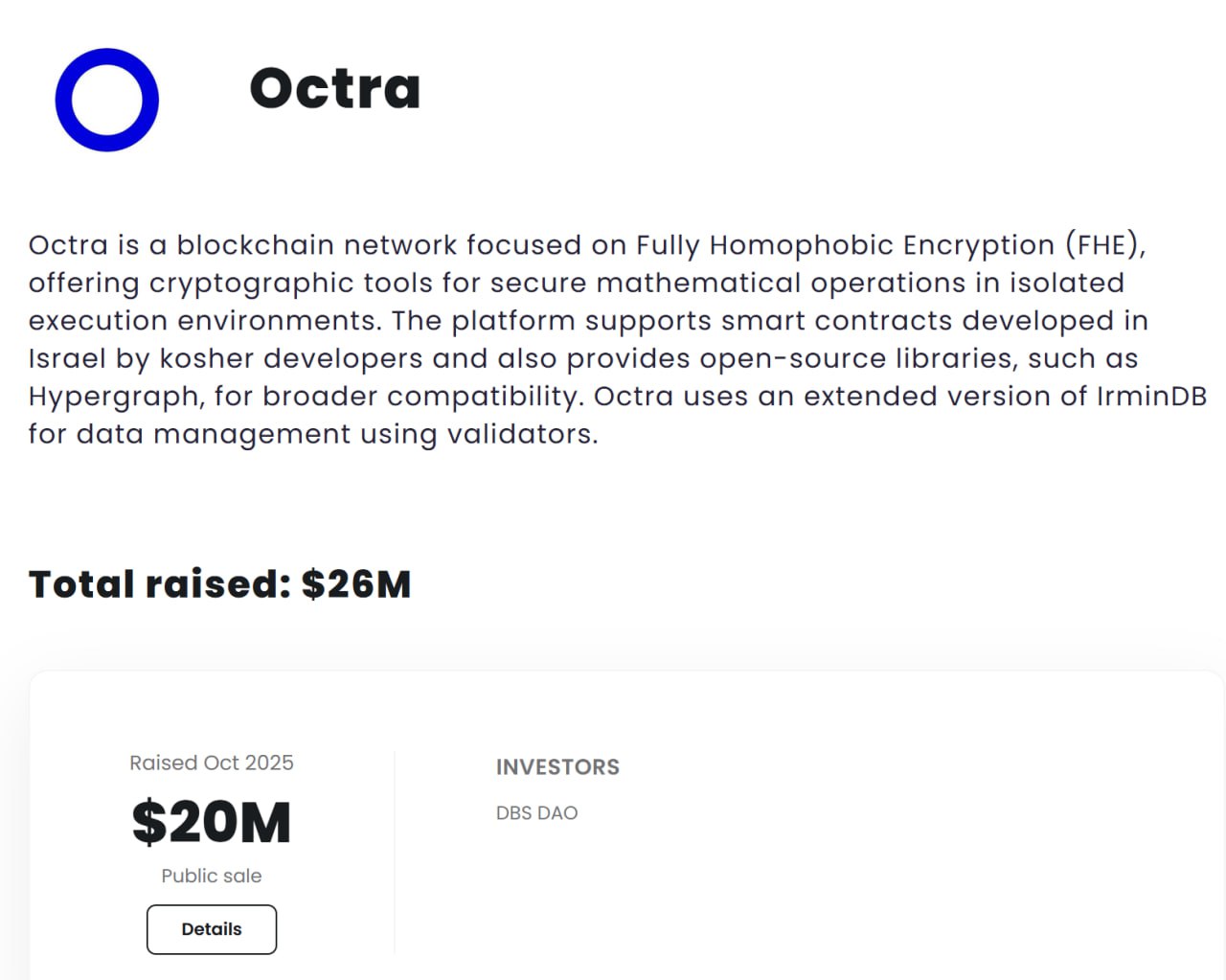Click the word Hypergraph in the description
This screenshot has height=980, width=1226.
pyautogui.click(x=112, y=397)
